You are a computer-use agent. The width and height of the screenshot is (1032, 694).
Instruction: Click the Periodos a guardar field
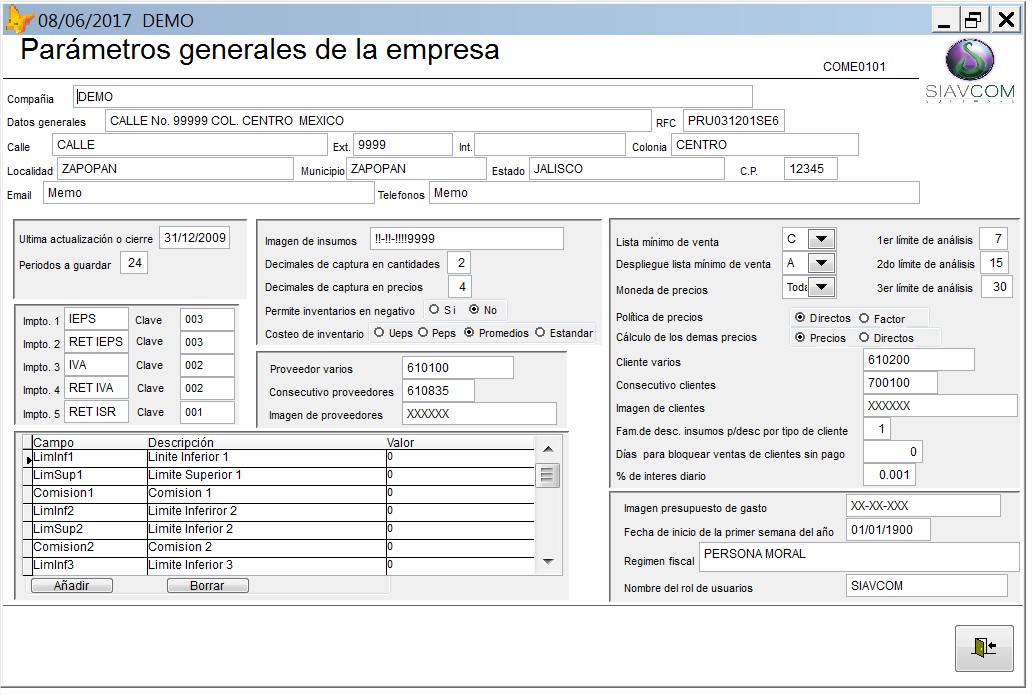pyautogui.click(x=134, y=263)
